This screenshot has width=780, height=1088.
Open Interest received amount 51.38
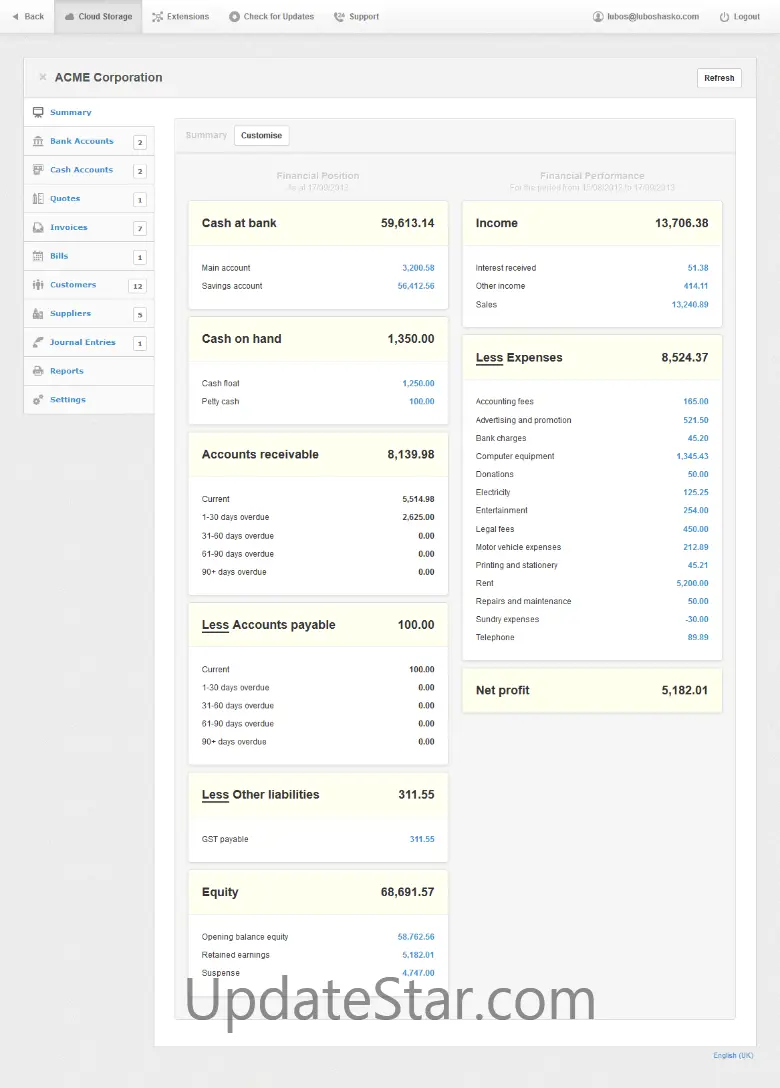pos(698,268)
